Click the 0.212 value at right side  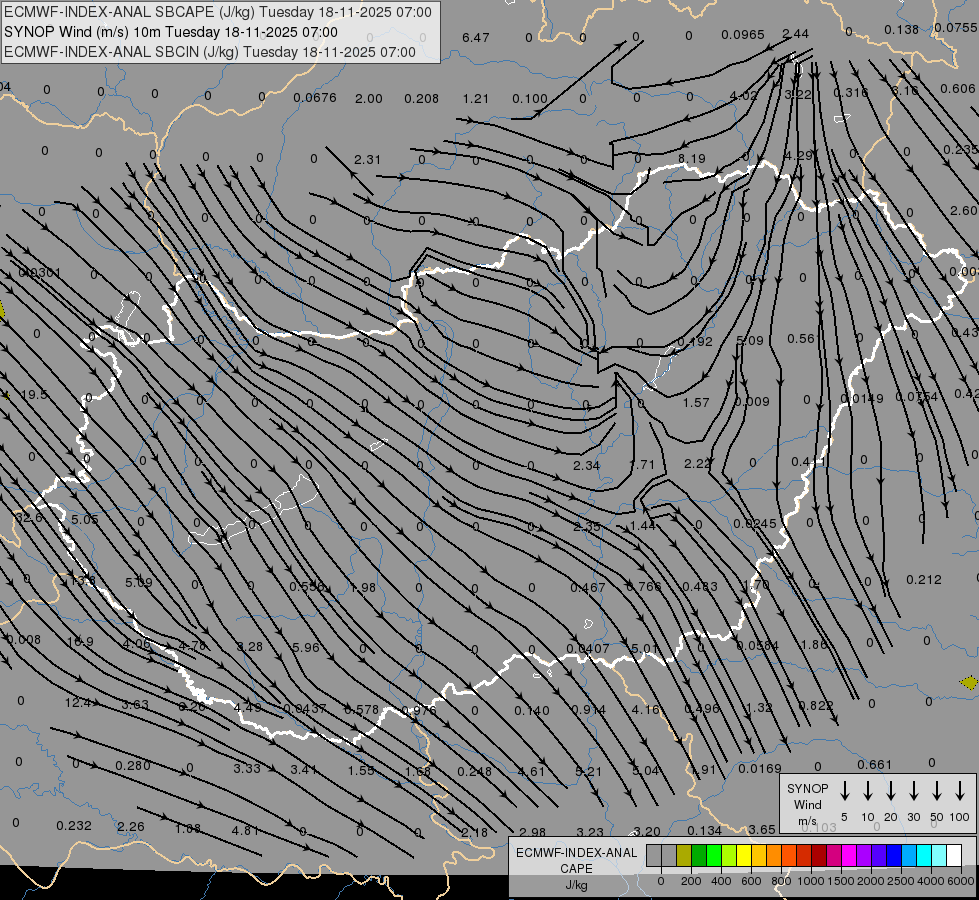pyautogui.click(x=924, y=580)
